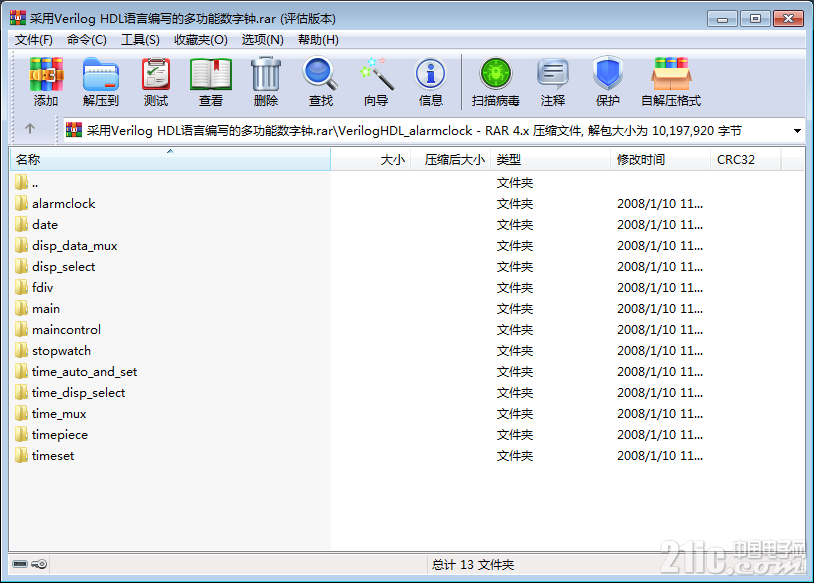The width and height of the screenshot is (814, 583).
Task: Show archive Info (信息) icon
Action: (430, 75)
